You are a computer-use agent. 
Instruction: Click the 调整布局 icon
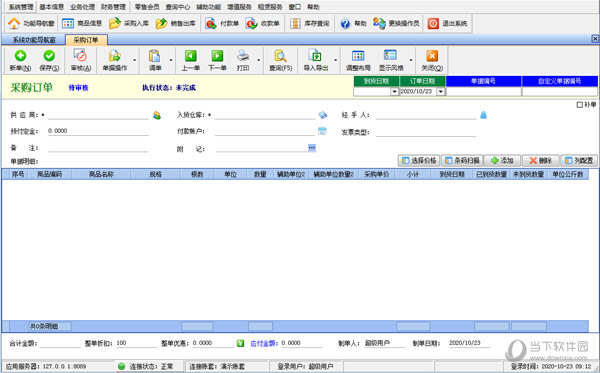[x=358, y=56]
